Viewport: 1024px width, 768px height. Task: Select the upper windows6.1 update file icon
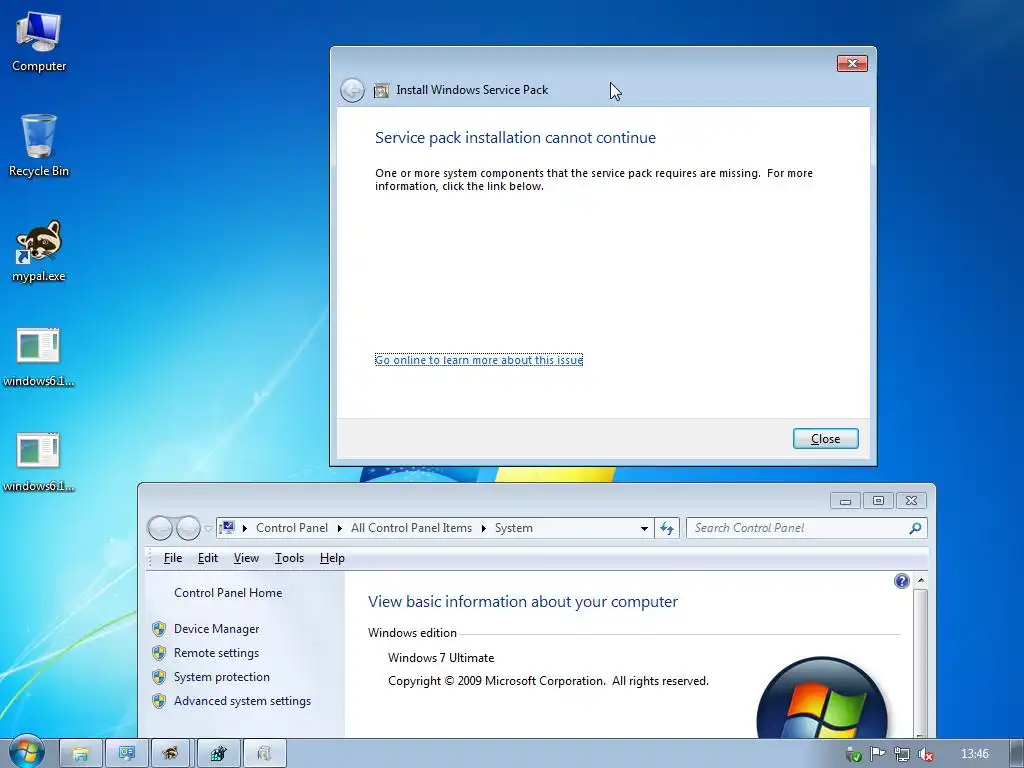[x=39, y=357]
